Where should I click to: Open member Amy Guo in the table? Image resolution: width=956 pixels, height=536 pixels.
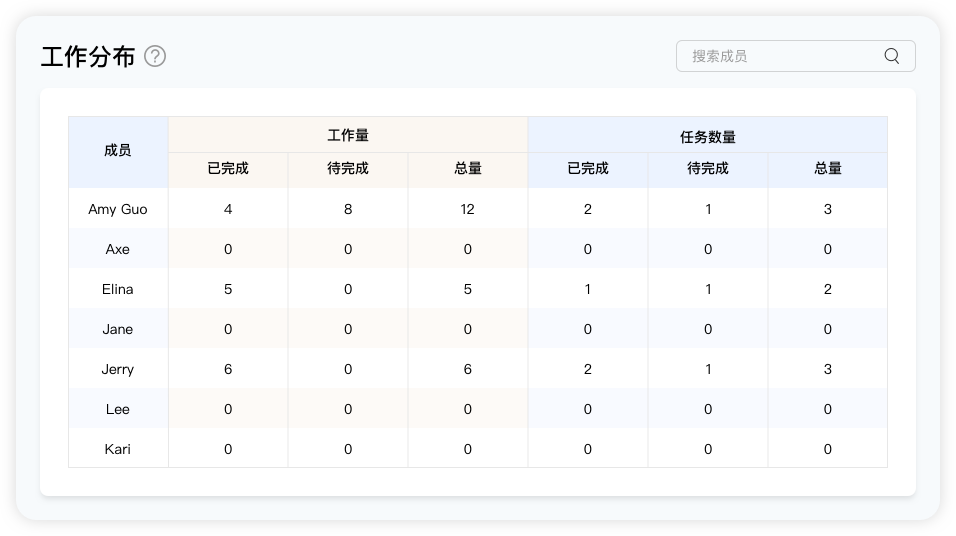coord(118,209)
